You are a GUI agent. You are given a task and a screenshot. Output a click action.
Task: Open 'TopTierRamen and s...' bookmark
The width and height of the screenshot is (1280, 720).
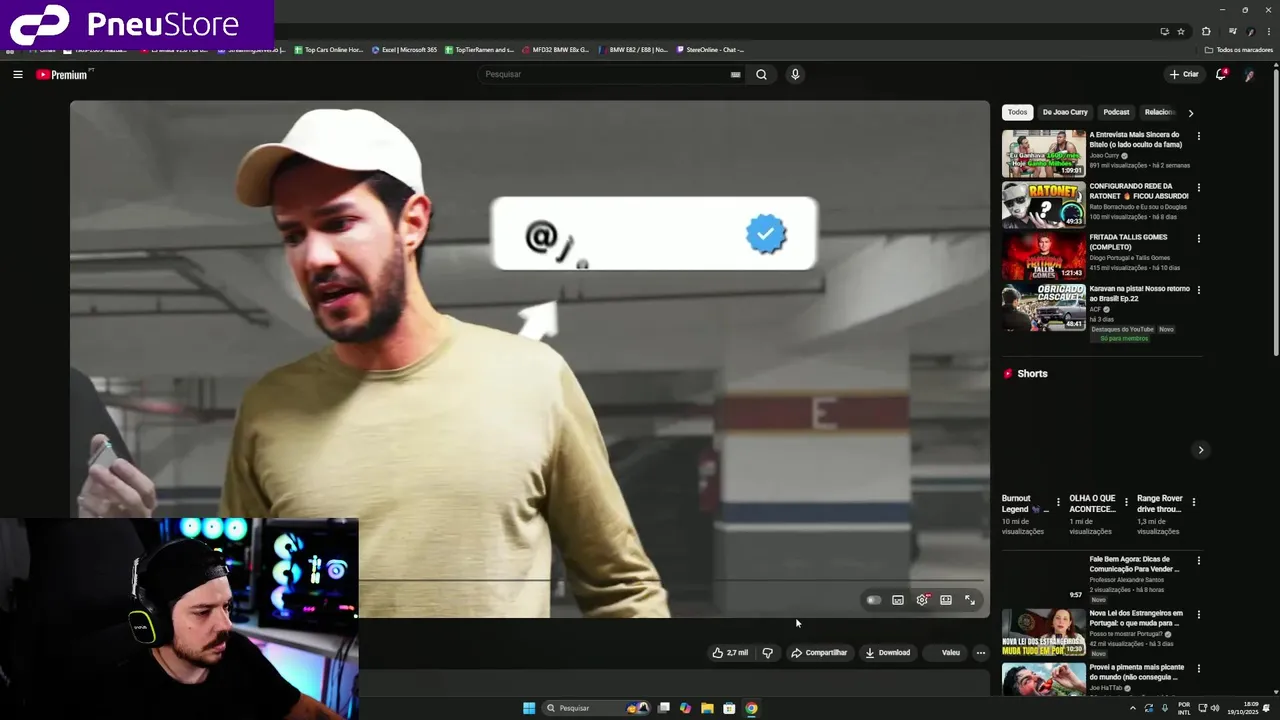tap(479, 50)
